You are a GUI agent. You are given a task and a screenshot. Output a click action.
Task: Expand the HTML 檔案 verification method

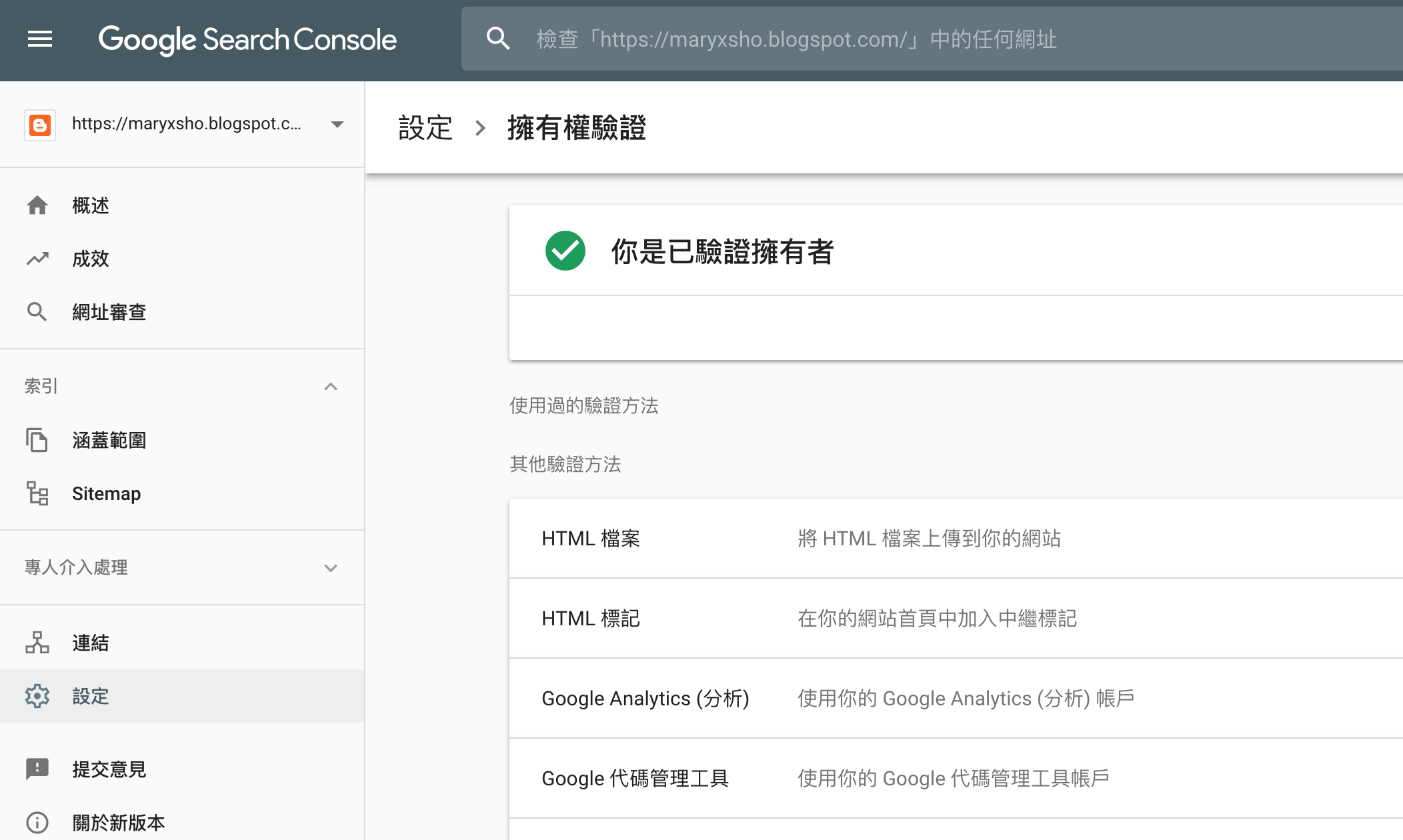point(956,538)
